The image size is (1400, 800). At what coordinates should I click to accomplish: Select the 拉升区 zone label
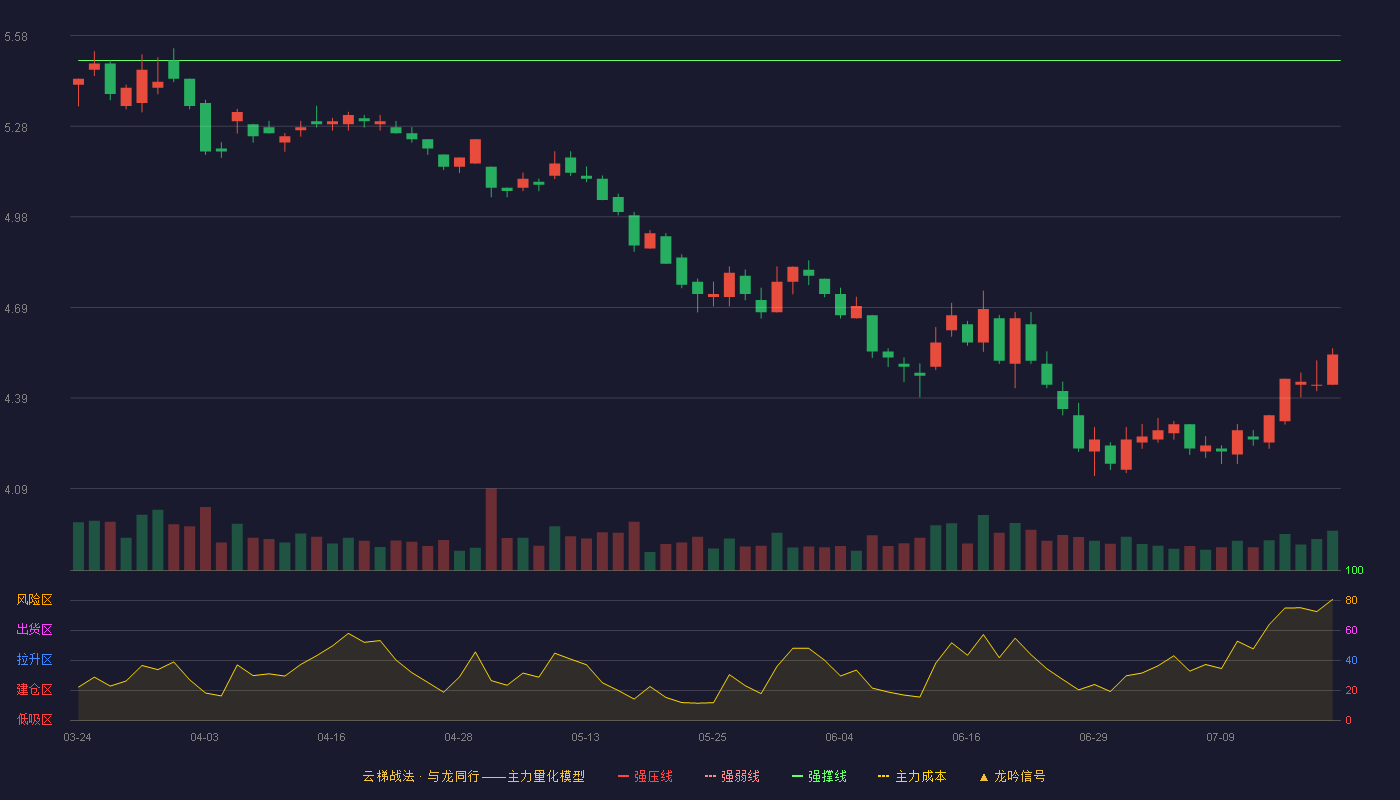[34, 660]
